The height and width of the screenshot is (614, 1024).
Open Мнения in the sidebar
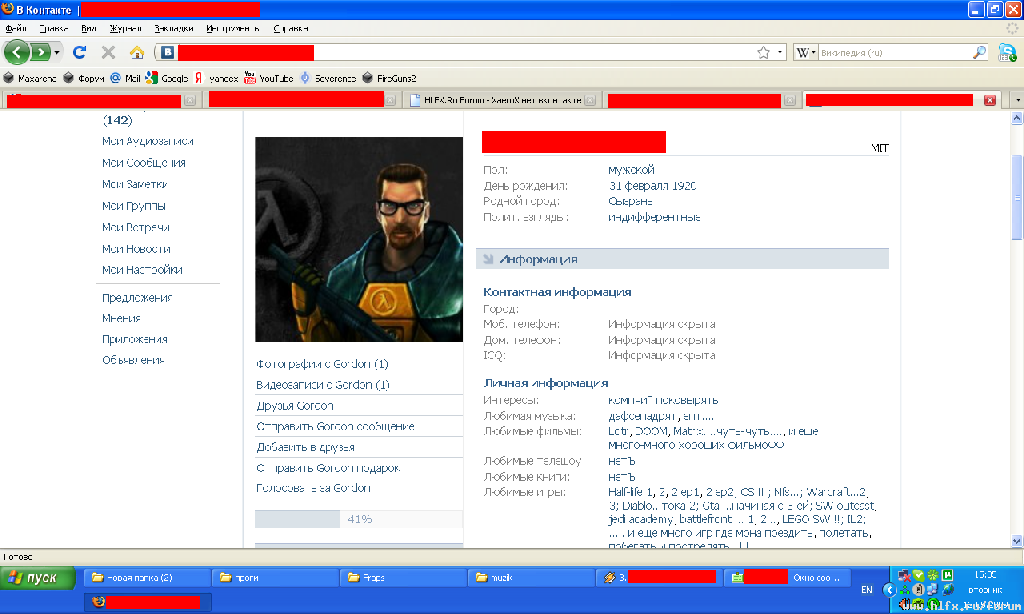[121, 318]
